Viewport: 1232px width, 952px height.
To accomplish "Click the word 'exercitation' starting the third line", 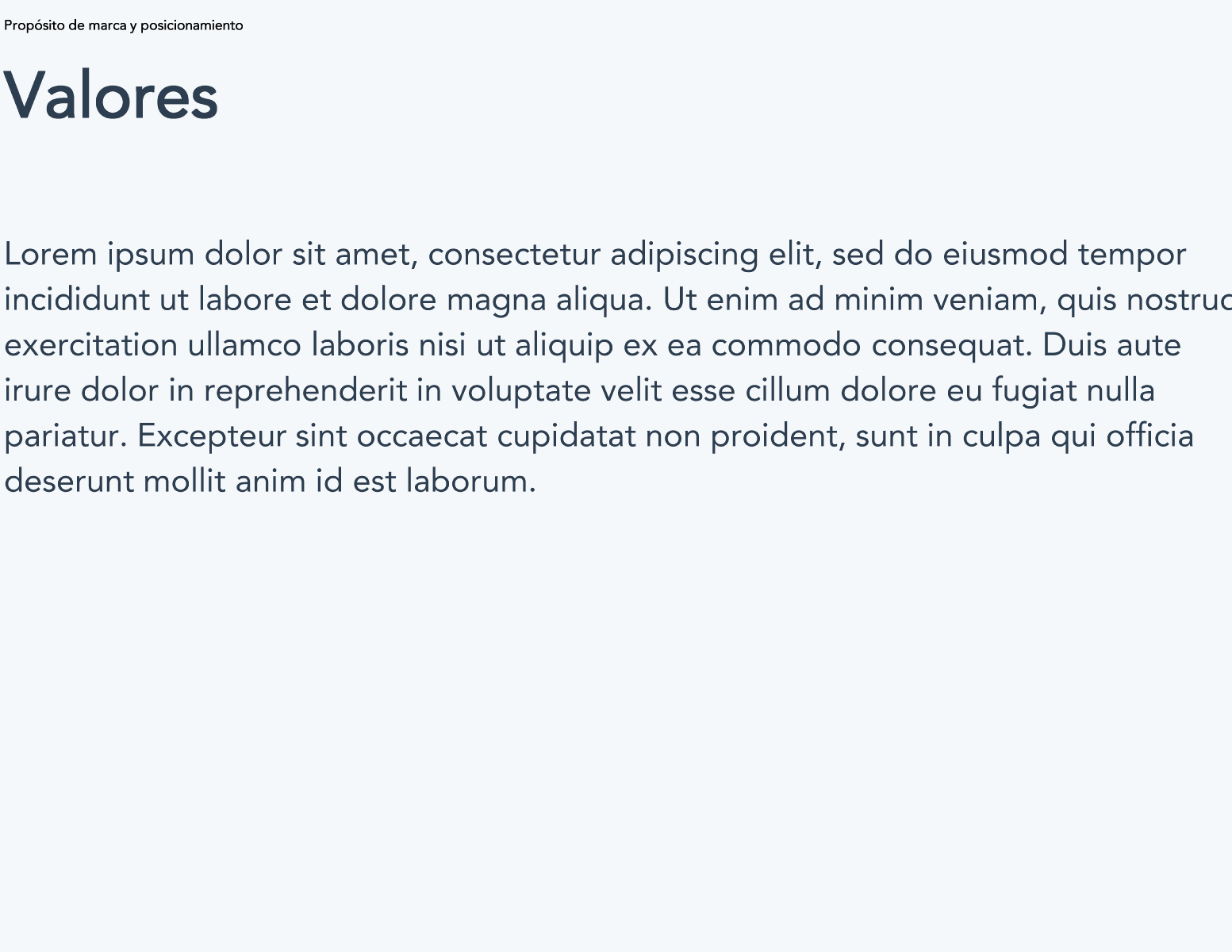I will click(91, 345).
